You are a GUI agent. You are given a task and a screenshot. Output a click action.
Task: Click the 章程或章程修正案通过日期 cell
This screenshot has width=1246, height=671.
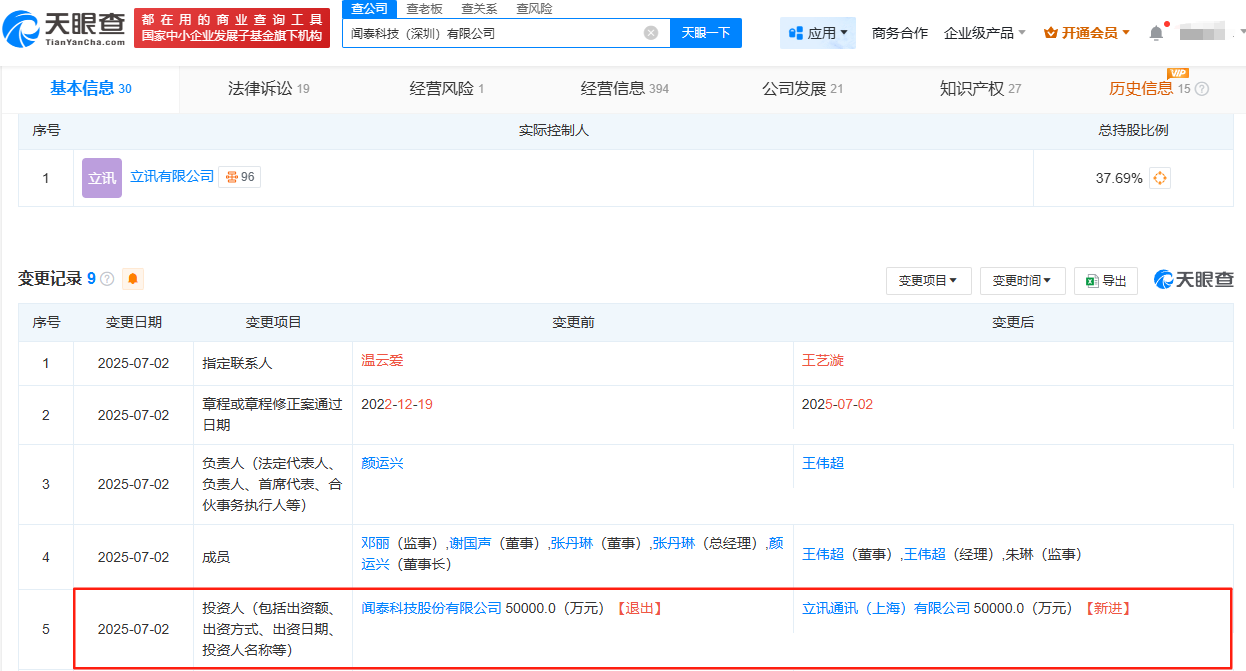pos(272,414)
